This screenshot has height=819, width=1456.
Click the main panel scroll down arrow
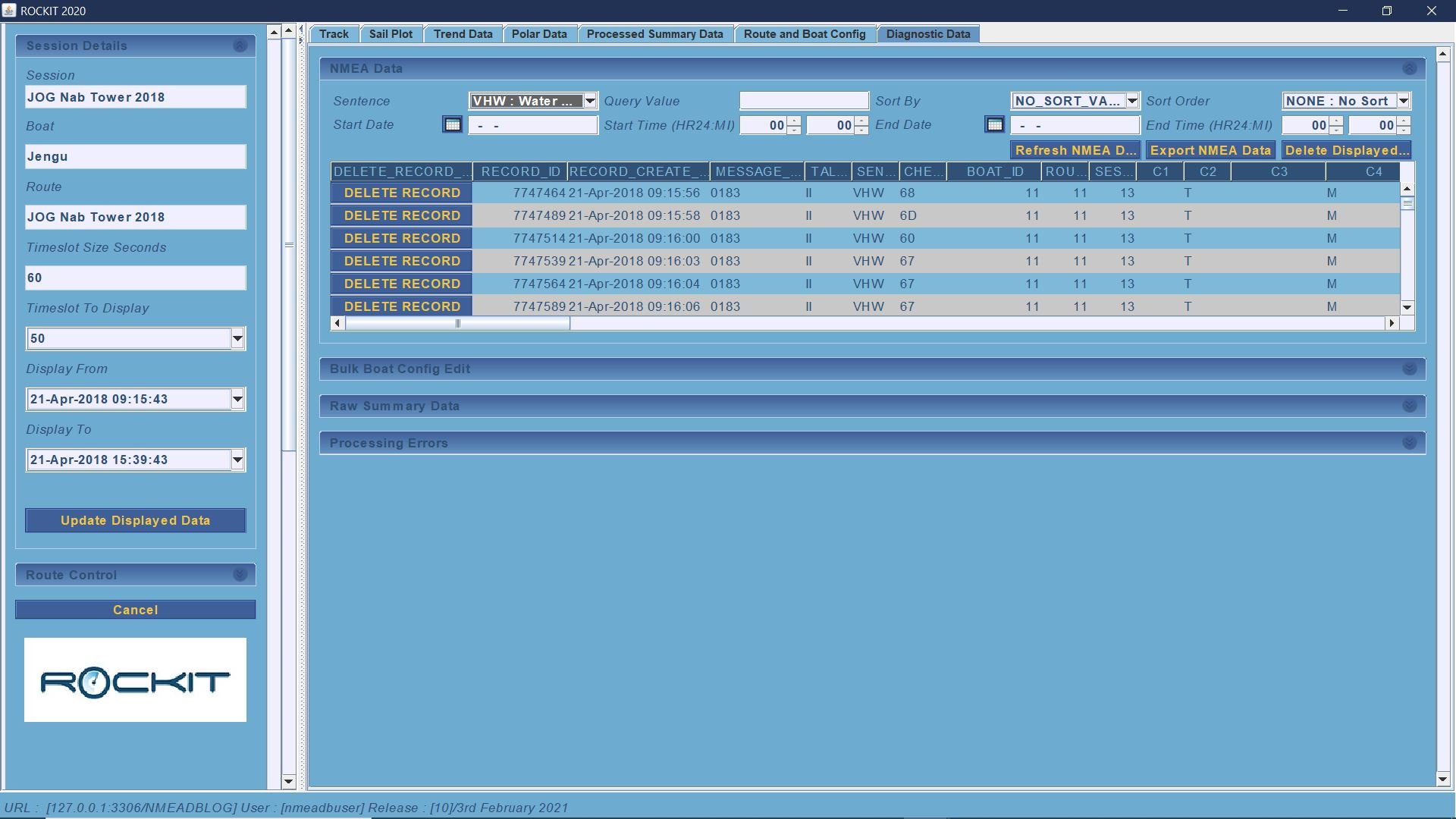point(1442,780)
